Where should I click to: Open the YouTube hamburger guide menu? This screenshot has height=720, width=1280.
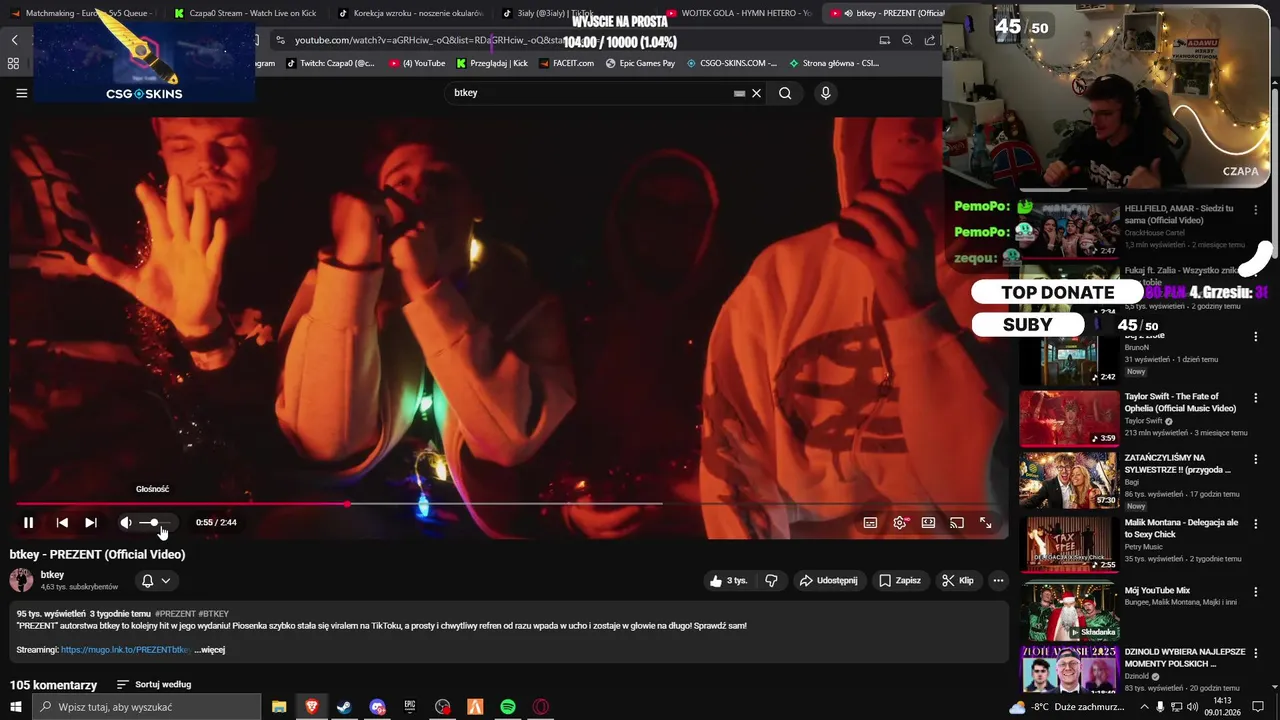21,93
